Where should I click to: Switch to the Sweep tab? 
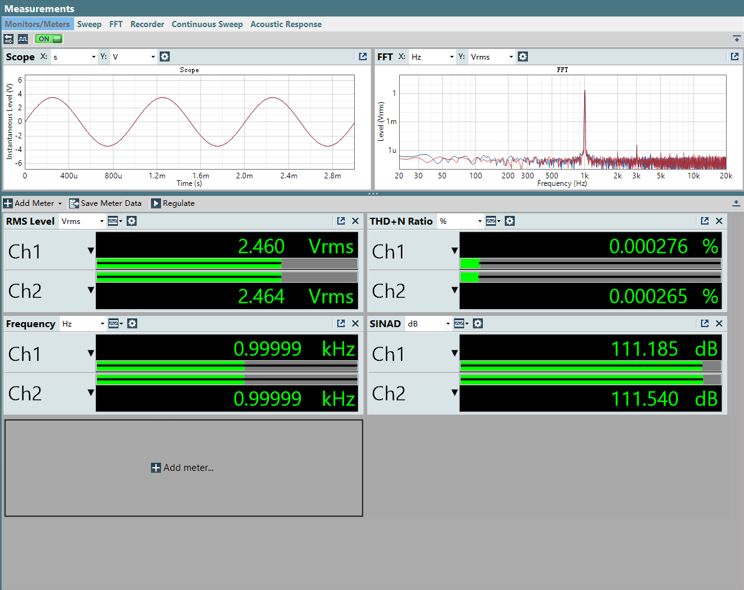click(89, 24)
